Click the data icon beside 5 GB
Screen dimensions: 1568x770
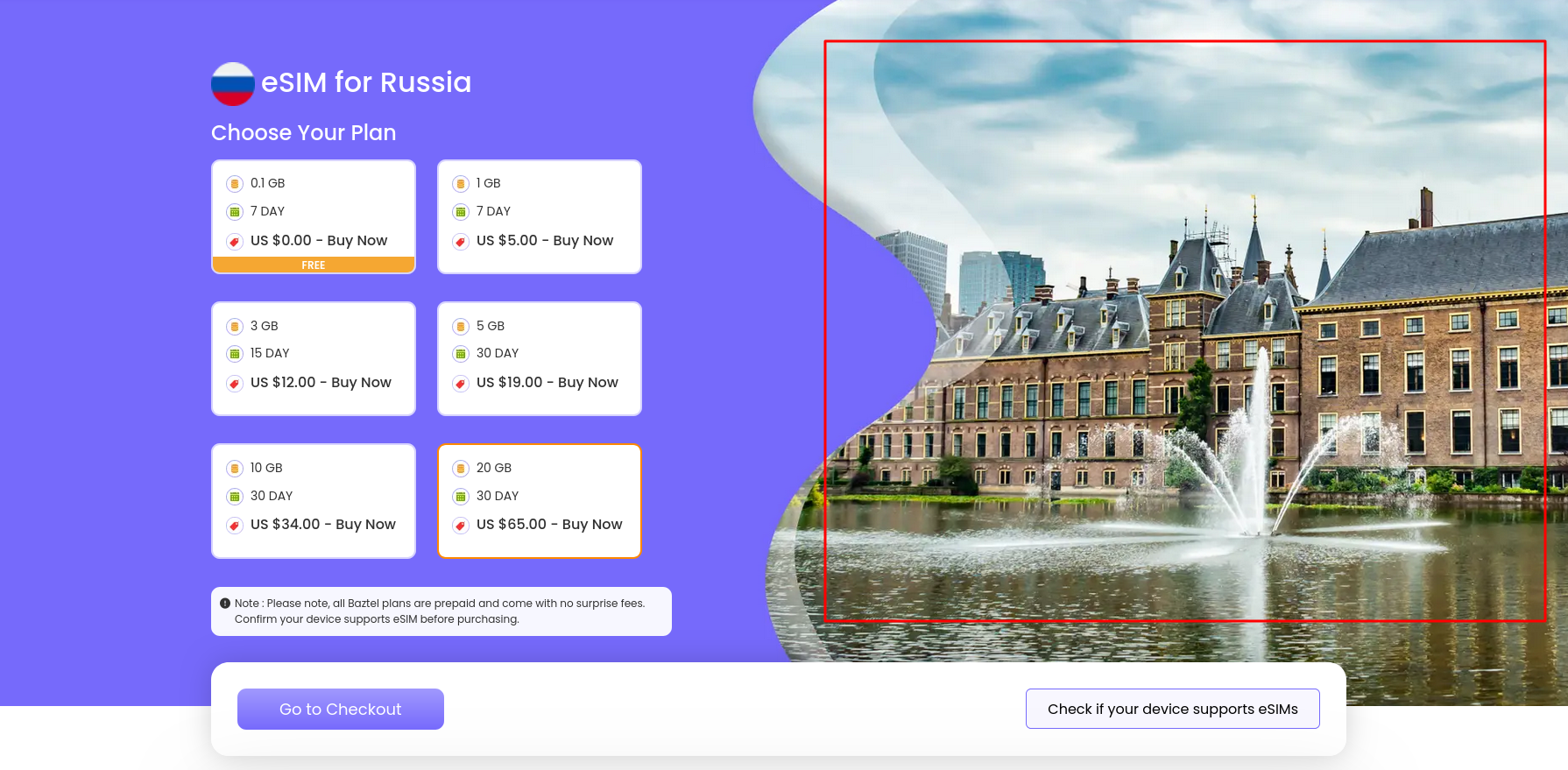click(x=461, y=327)
